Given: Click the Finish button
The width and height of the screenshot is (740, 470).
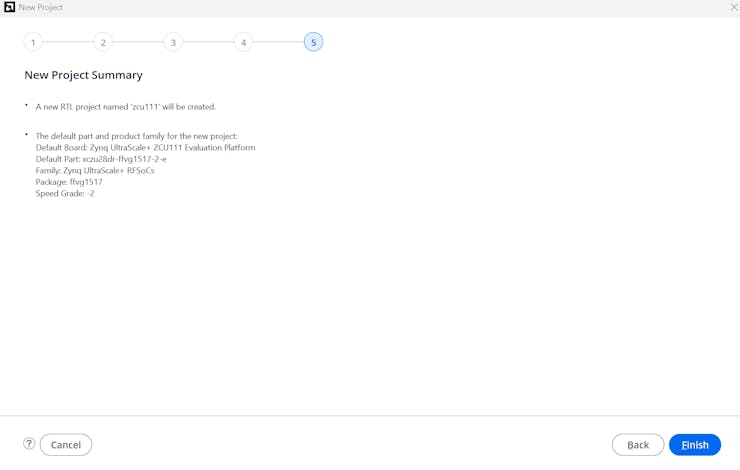Looking at the screenshot, I should 695,445.
